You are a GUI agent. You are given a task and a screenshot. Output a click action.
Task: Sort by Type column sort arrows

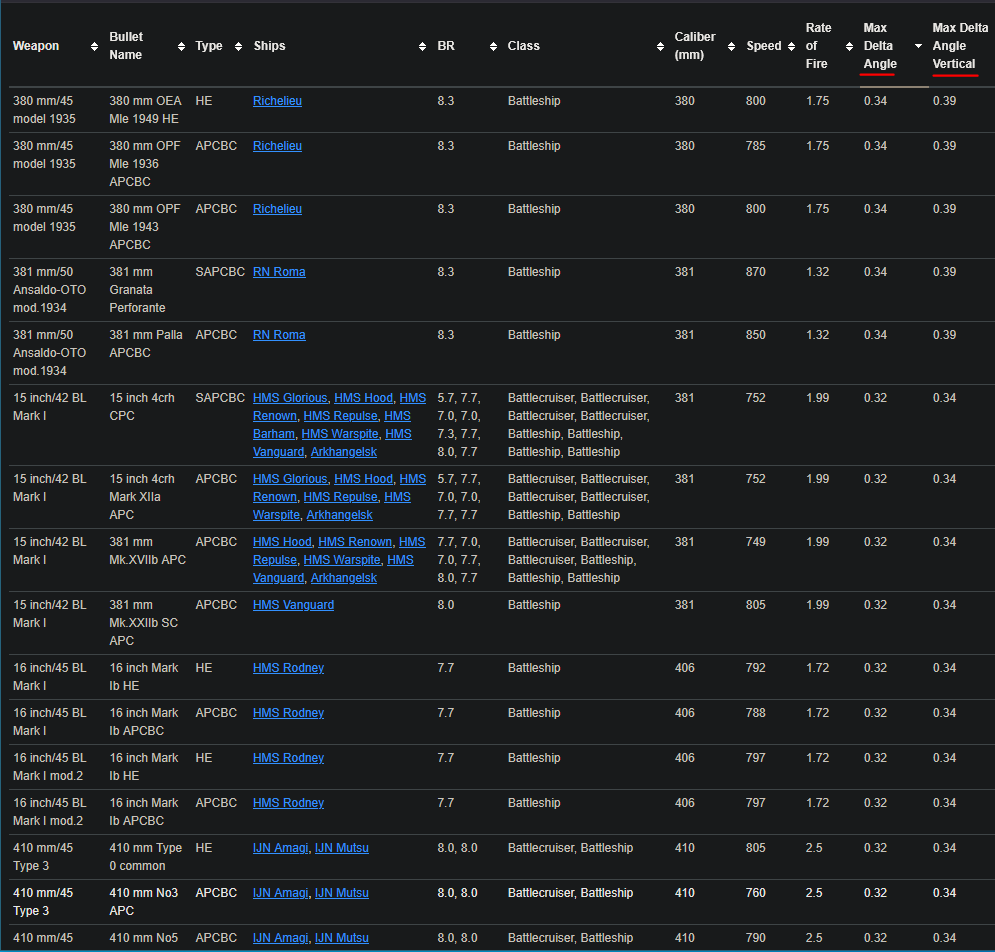tap(239, 46)
